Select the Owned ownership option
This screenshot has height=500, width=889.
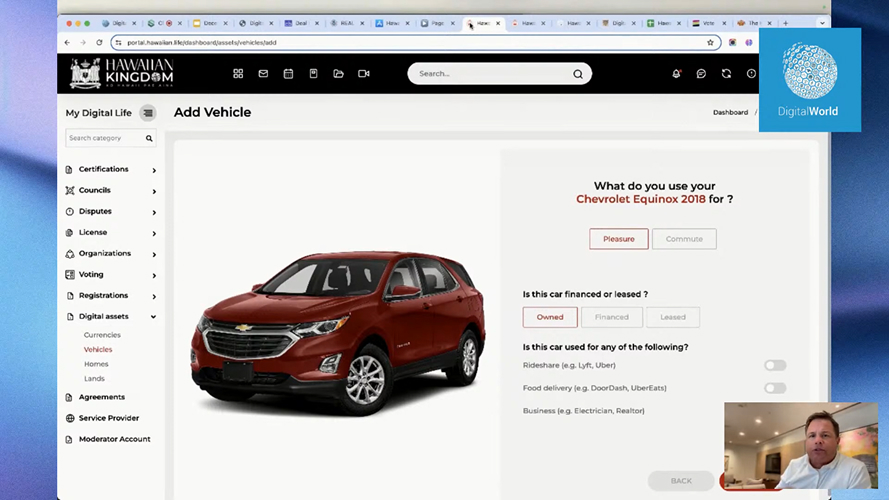[550, 317]
